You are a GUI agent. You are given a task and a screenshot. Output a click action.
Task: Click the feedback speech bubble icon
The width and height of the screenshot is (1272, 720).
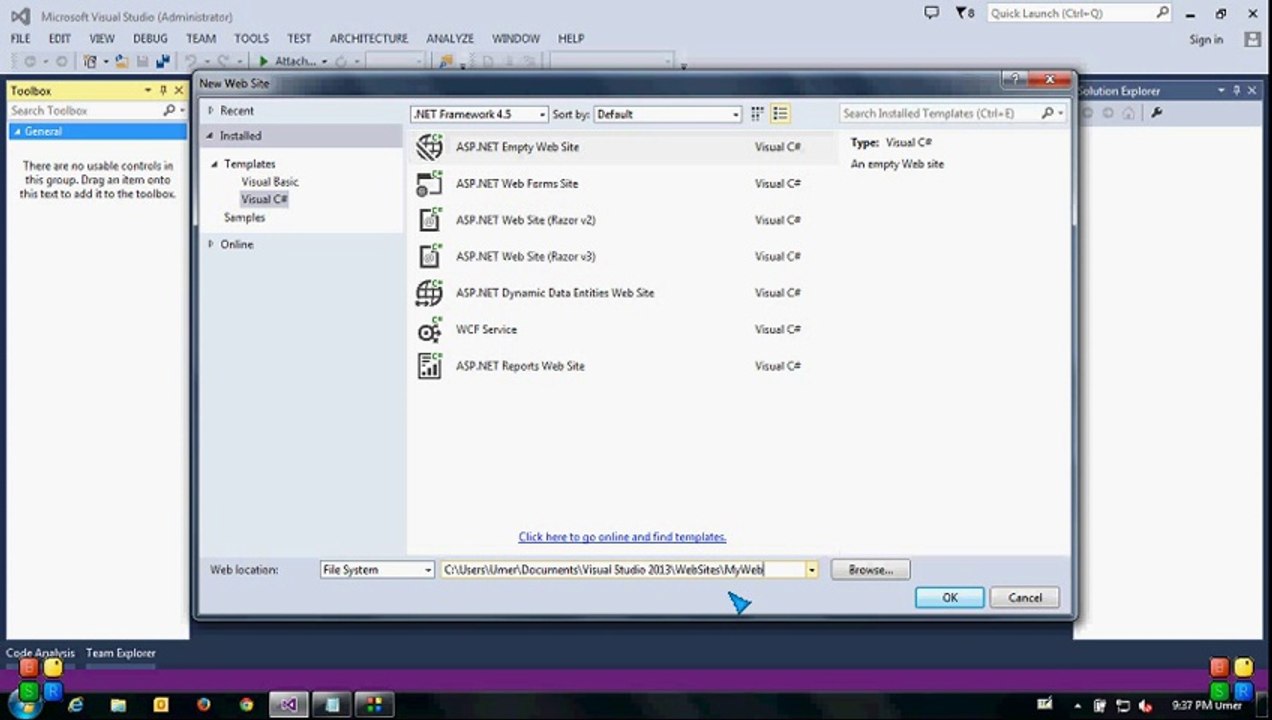932,13
